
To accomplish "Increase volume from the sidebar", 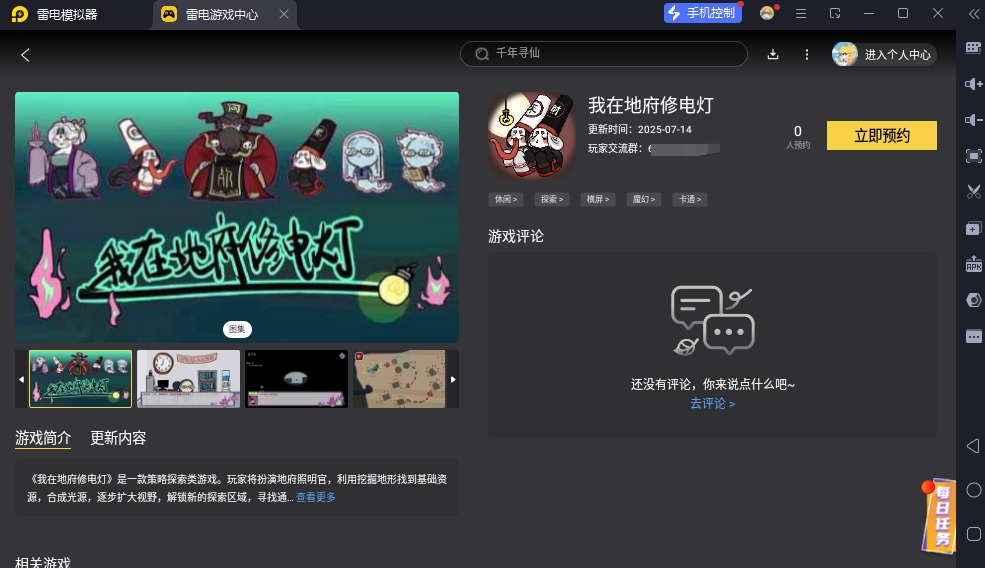I will click(x=973, y=84).
